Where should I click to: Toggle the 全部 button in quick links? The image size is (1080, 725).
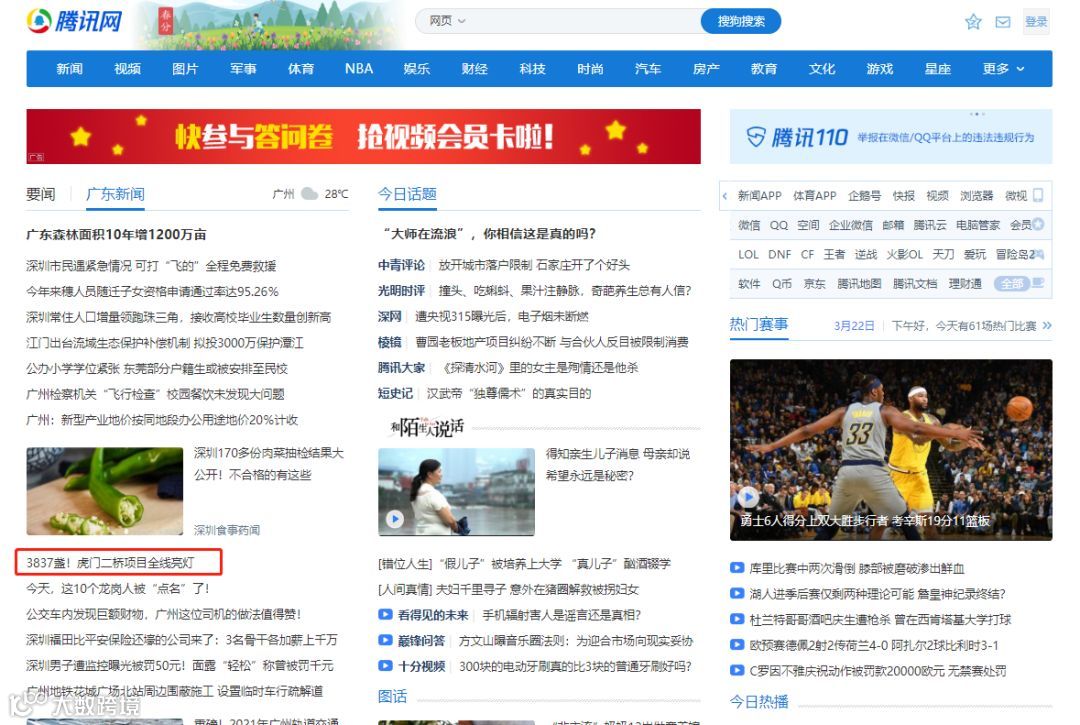[1012, 284]
